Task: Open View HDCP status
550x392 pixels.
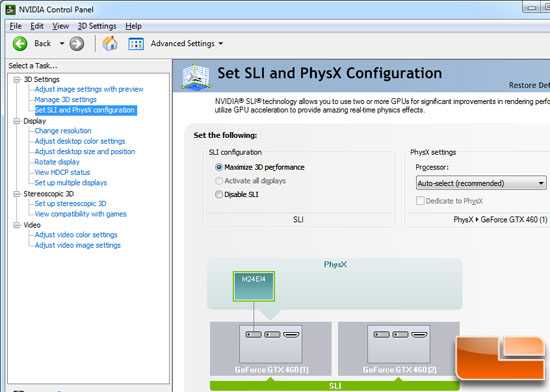Action: pos(62,173)
